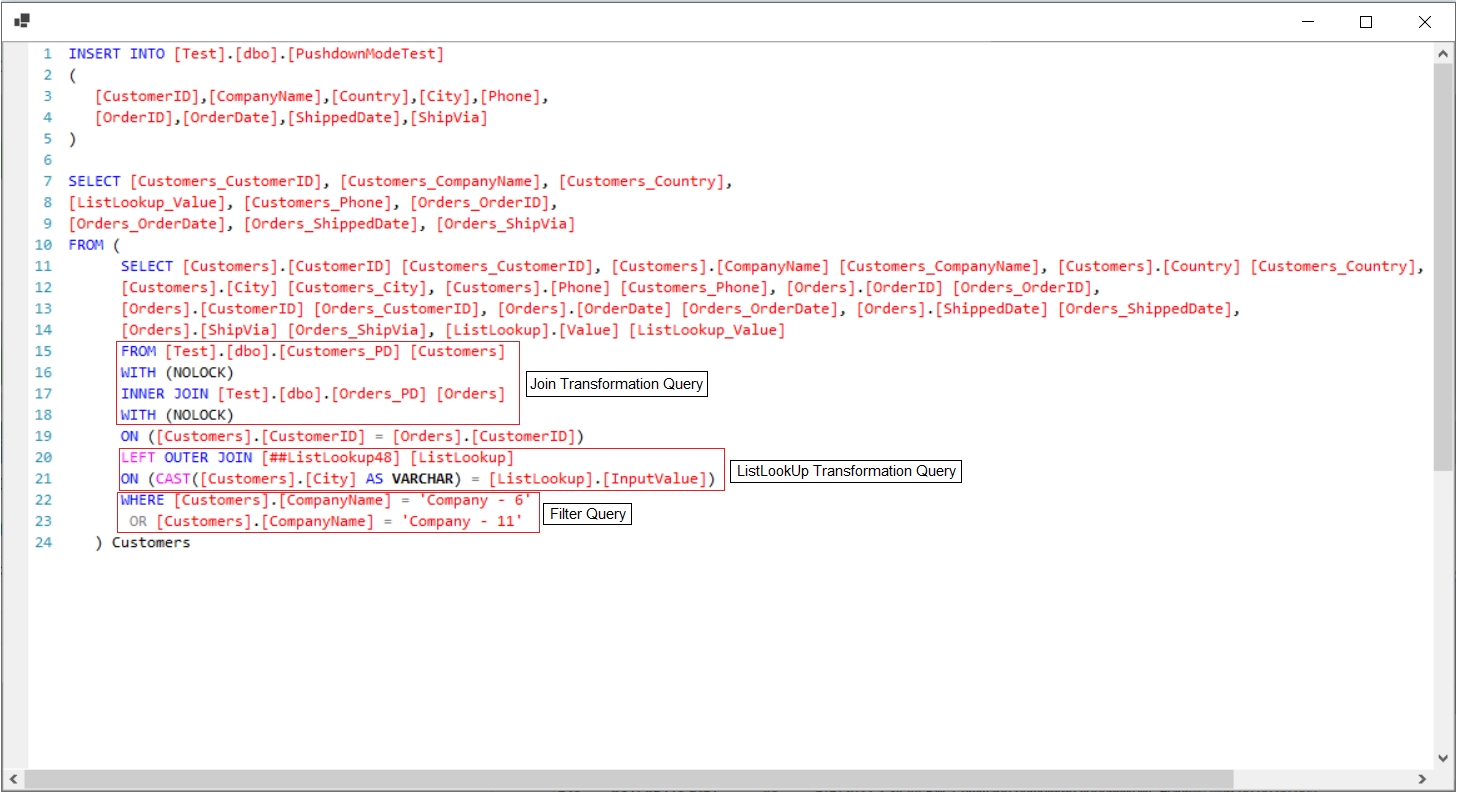Click the horizontal scrollbar thumb

click(x=630, y=779)
